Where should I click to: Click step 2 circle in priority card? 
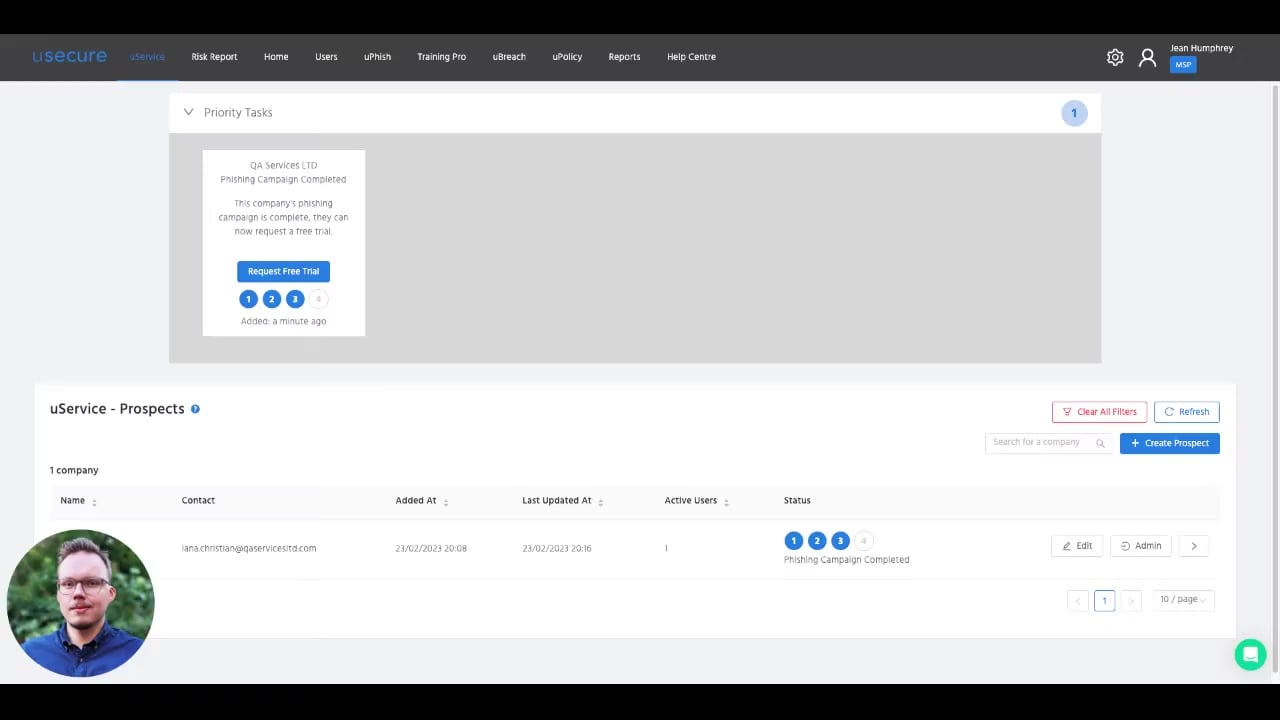[x=271, y=299]
